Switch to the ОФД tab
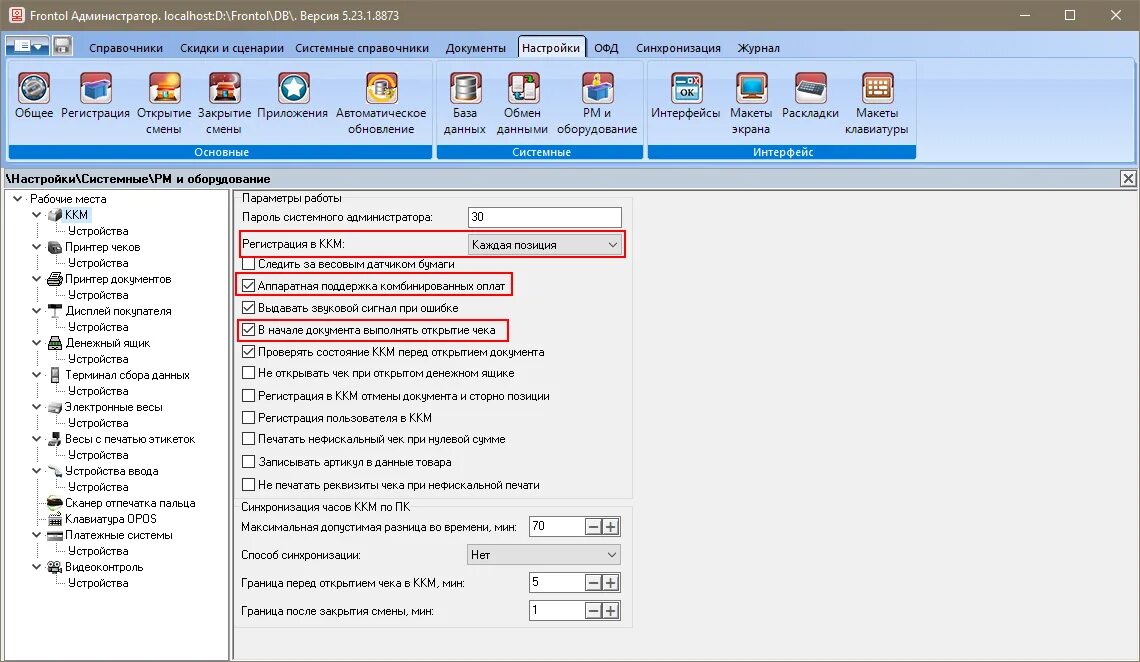The width and height of the screenshot is (1140, 662). [x=606, y=48]
